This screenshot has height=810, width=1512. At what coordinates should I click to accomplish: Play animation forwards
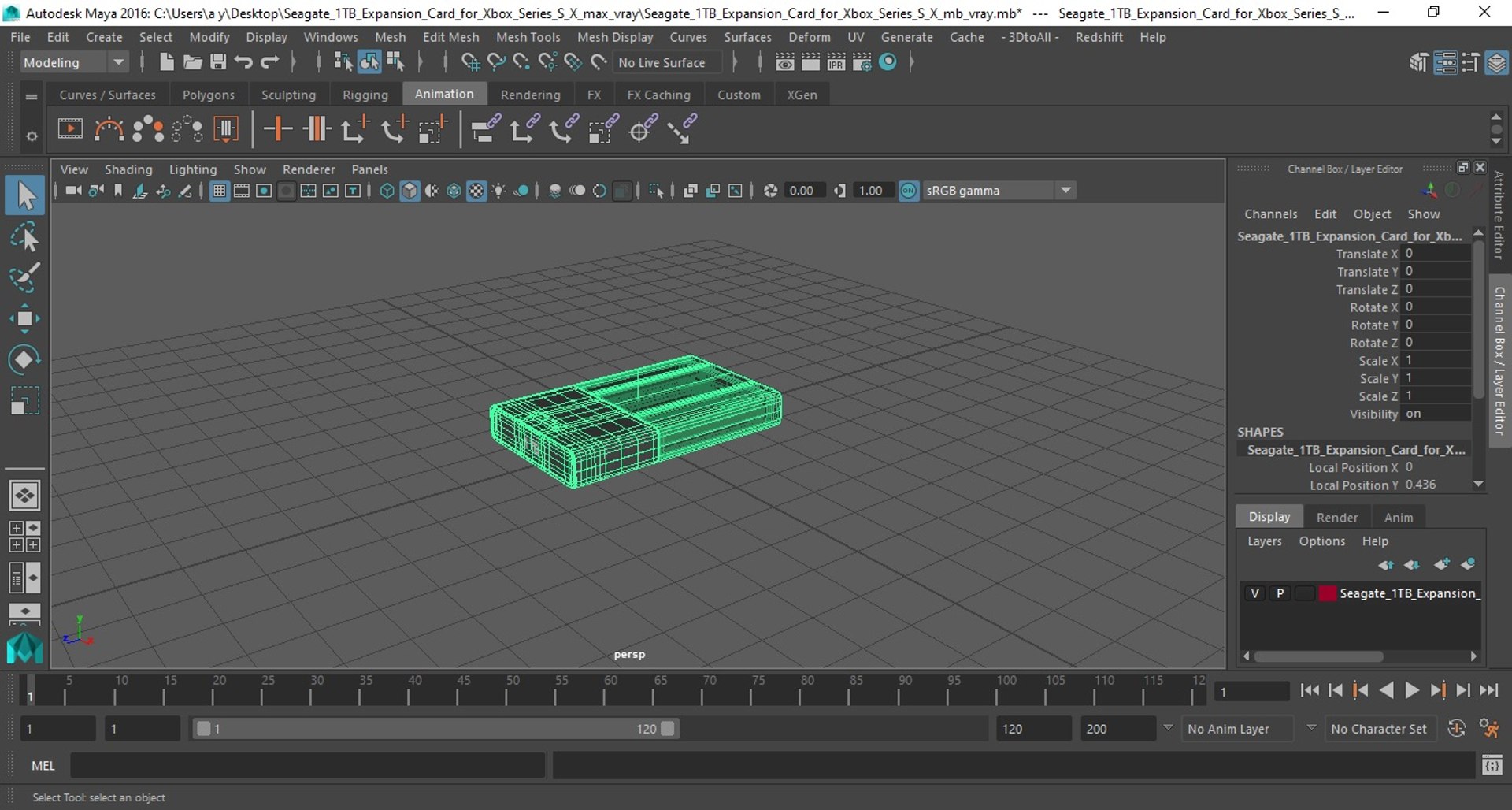(1412, 690)
